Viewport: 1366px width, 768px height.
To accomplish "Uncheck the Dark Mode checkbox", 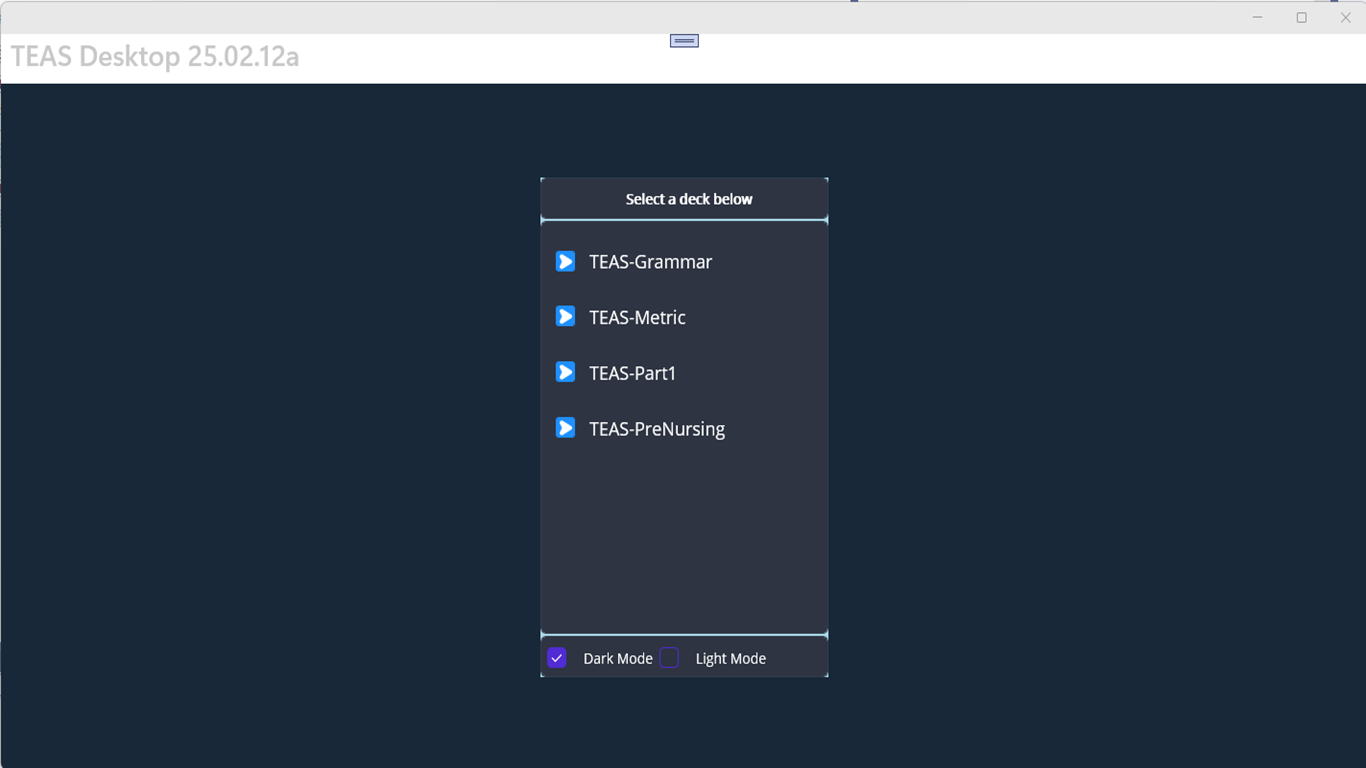I will (x=557, y=658).
